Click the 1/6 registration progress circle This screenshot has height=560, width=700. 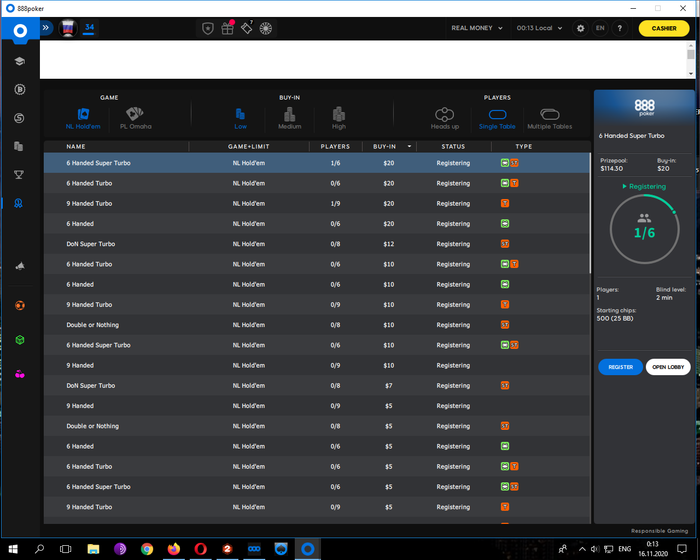pos(644,230)
